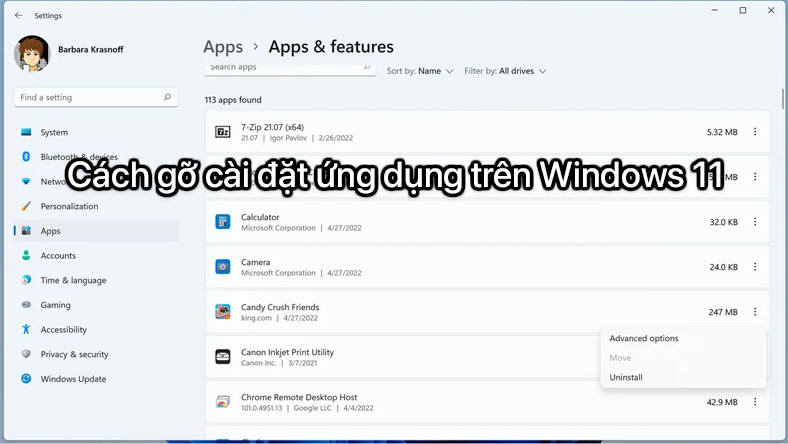
Task: Open more options for Calculator
Action: (755, 222)
